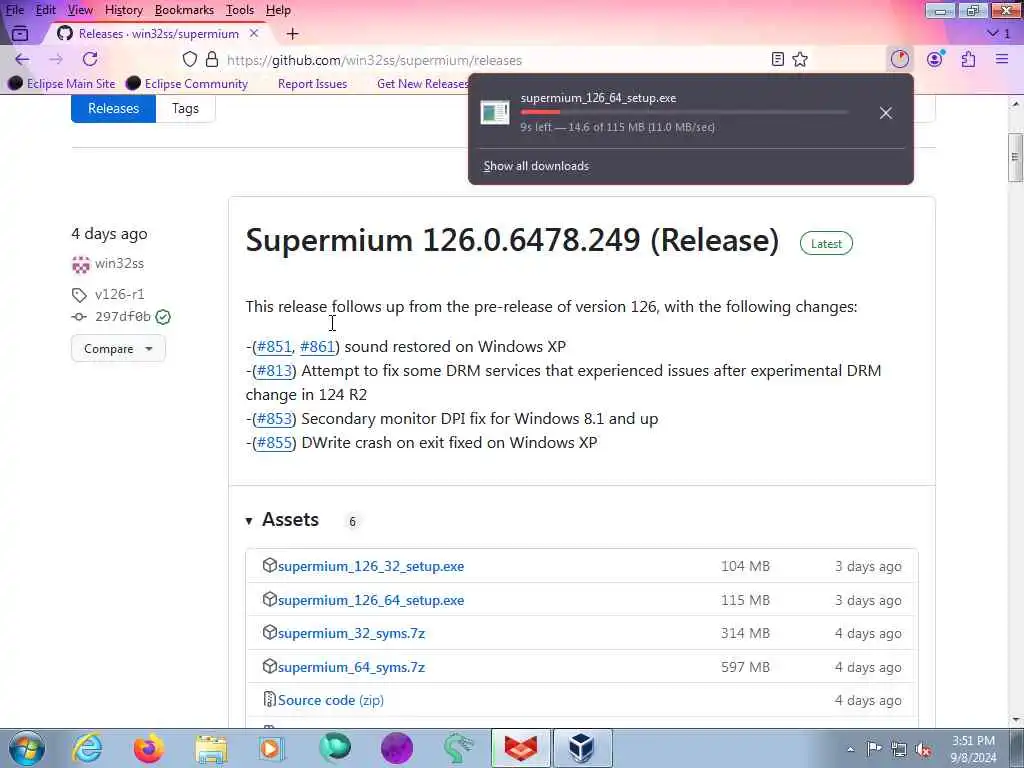Click the green verified commit badge
This screenshot has width=1024, height=768.
click(163, 317)
